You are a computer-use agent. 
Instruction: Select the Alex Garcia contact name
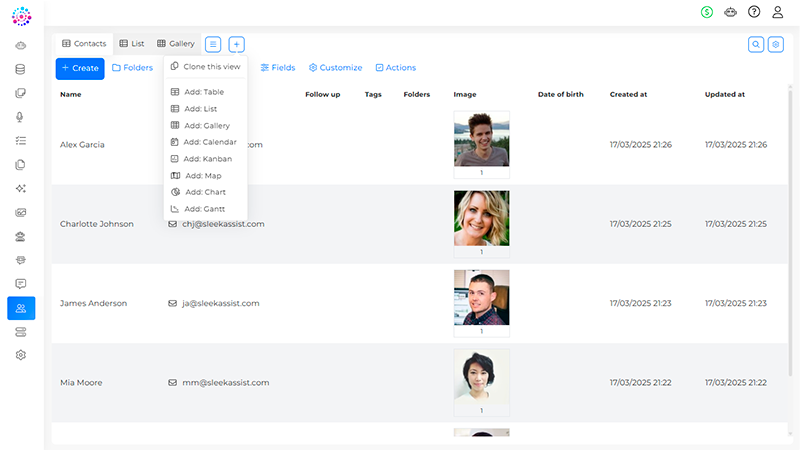tap(82, 145)
